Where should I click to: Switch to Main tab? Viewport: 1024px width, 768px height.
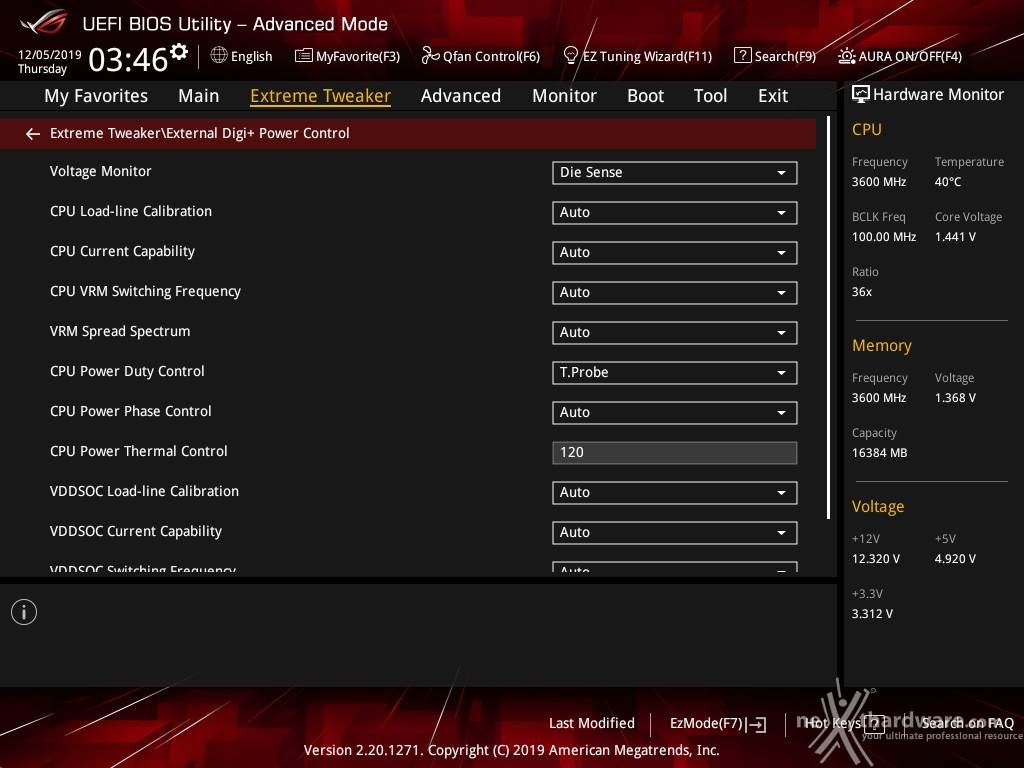199,96
